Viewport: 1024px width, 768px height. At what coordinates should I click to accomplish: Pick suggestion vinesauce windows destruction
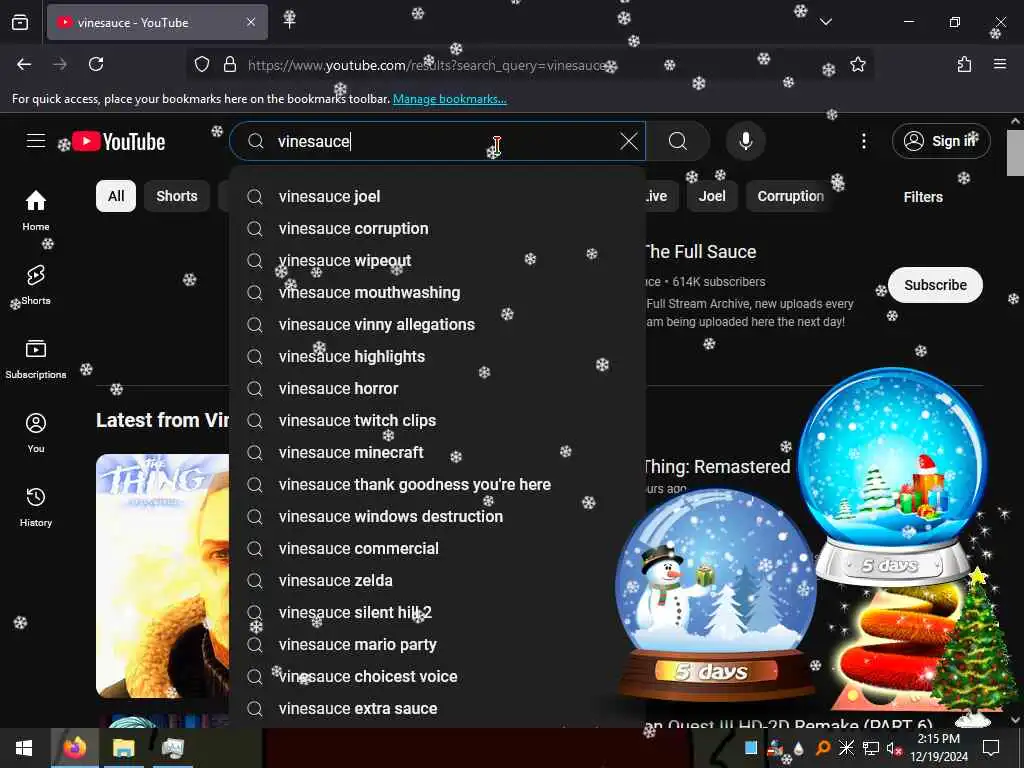click(x=438, y=517)
